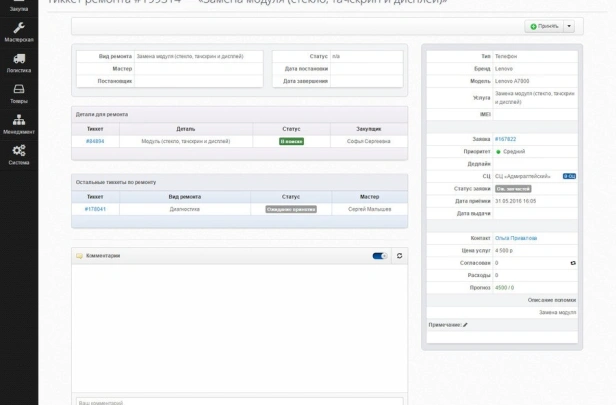Toggle the comments switch
616x405 pixels.
[380, 256]
